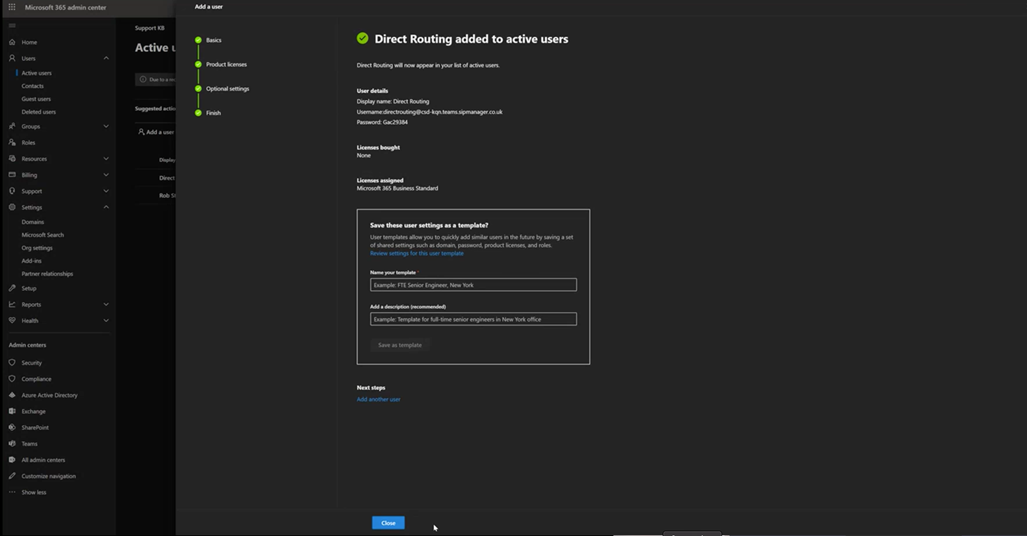Click Add another user link
Viewport: 1027px width, 536px height.
tap(379, 399)
